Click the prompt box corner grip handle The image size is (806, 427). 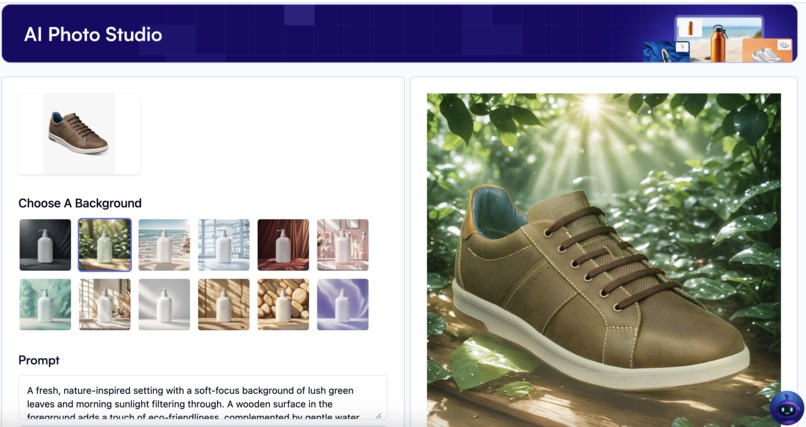tap(379, 416)
